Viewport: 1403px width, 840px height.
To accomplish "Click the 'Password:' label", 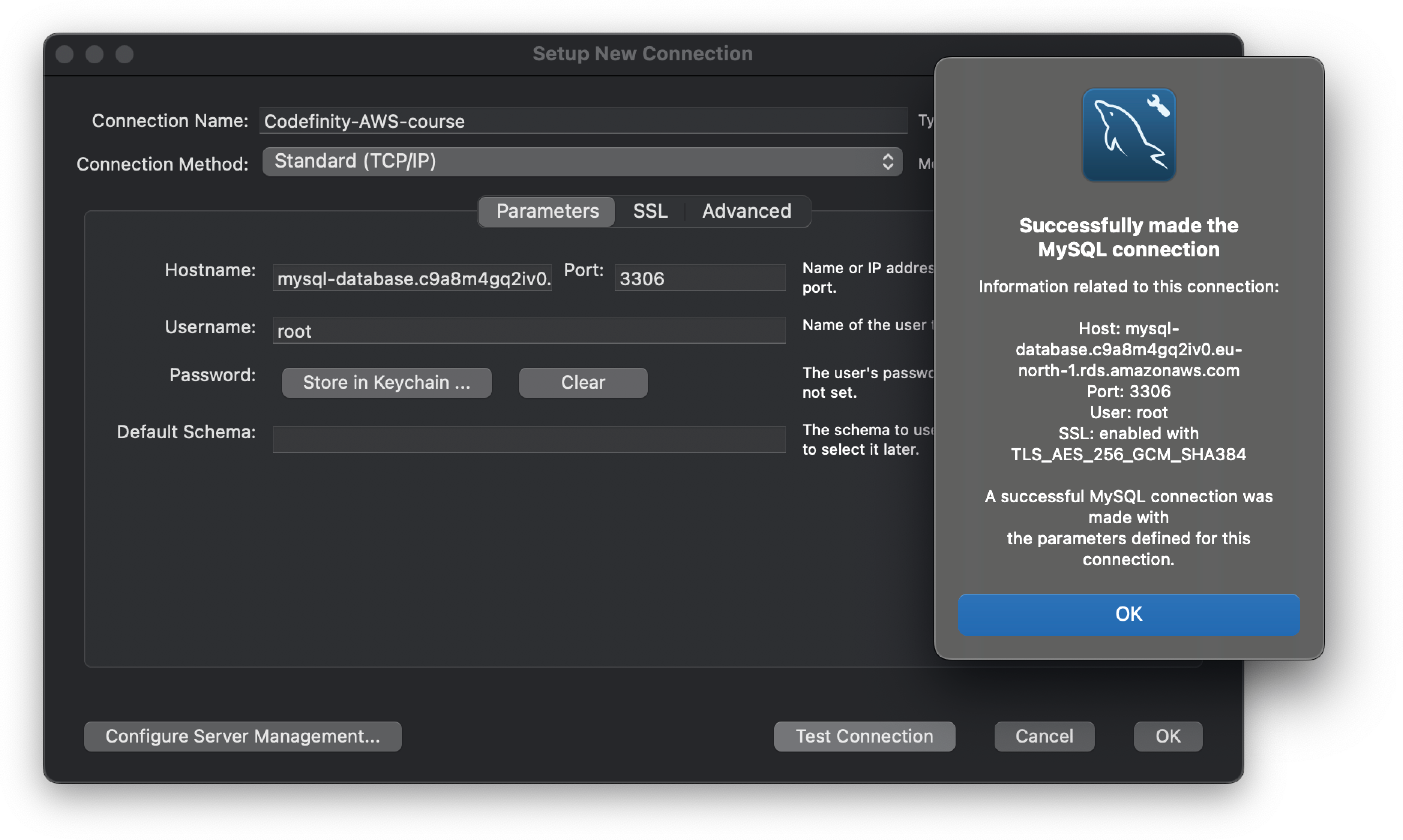I will coord(212,375).
